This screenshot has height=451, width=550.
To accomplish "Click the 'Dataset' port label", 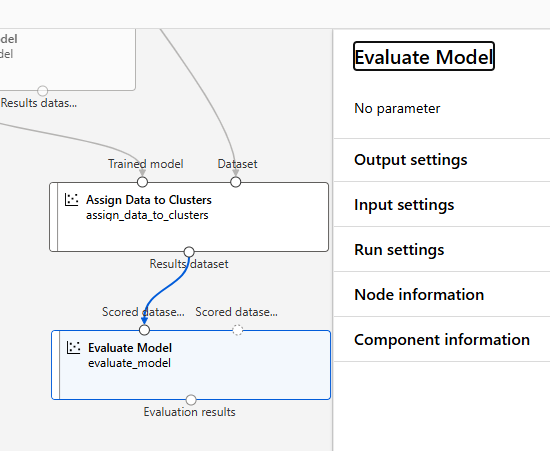I will (237, 164).
